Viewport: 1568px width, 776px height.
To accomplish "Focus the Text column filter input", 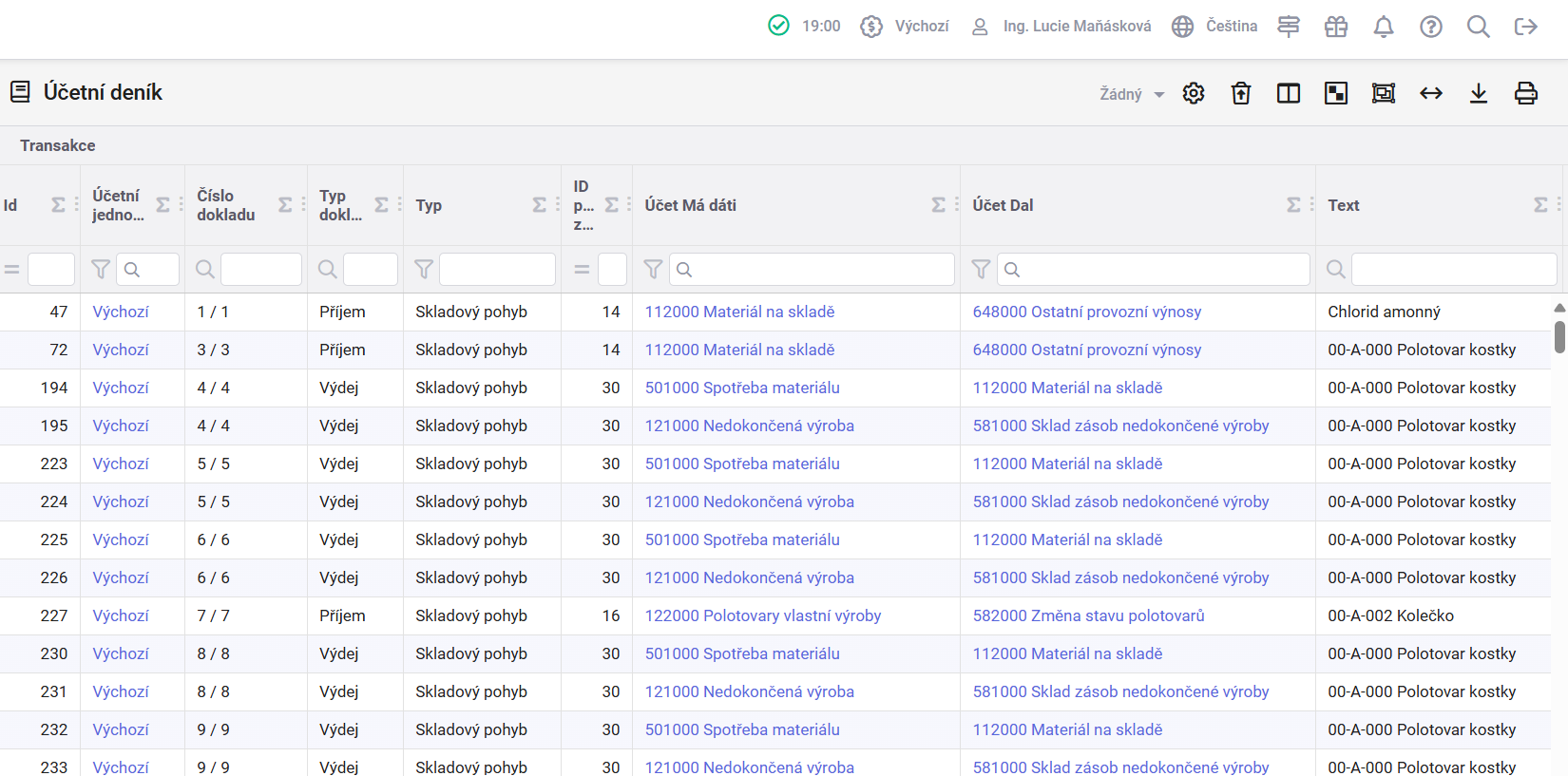I will pyautogui.click(x=1454, y=270).
